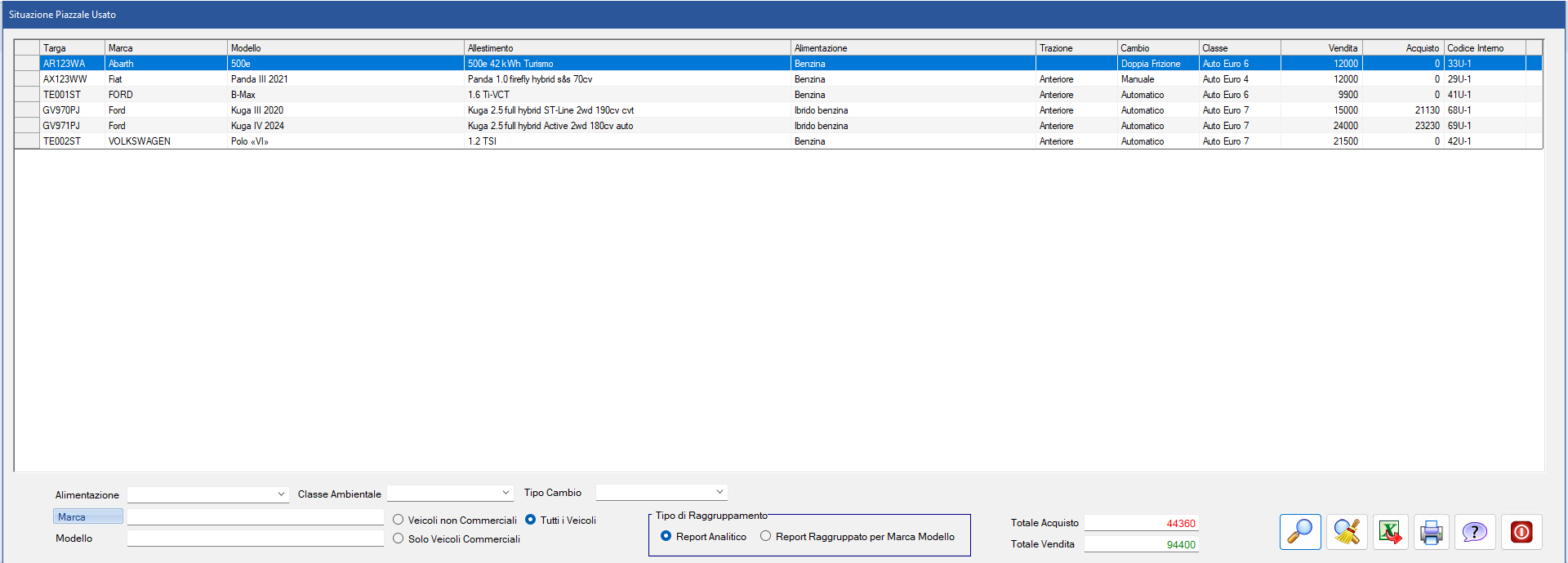This screenshot has width=1568, height=563.
Task: Open help with the question mark icon
Action: click(1474, 532)
